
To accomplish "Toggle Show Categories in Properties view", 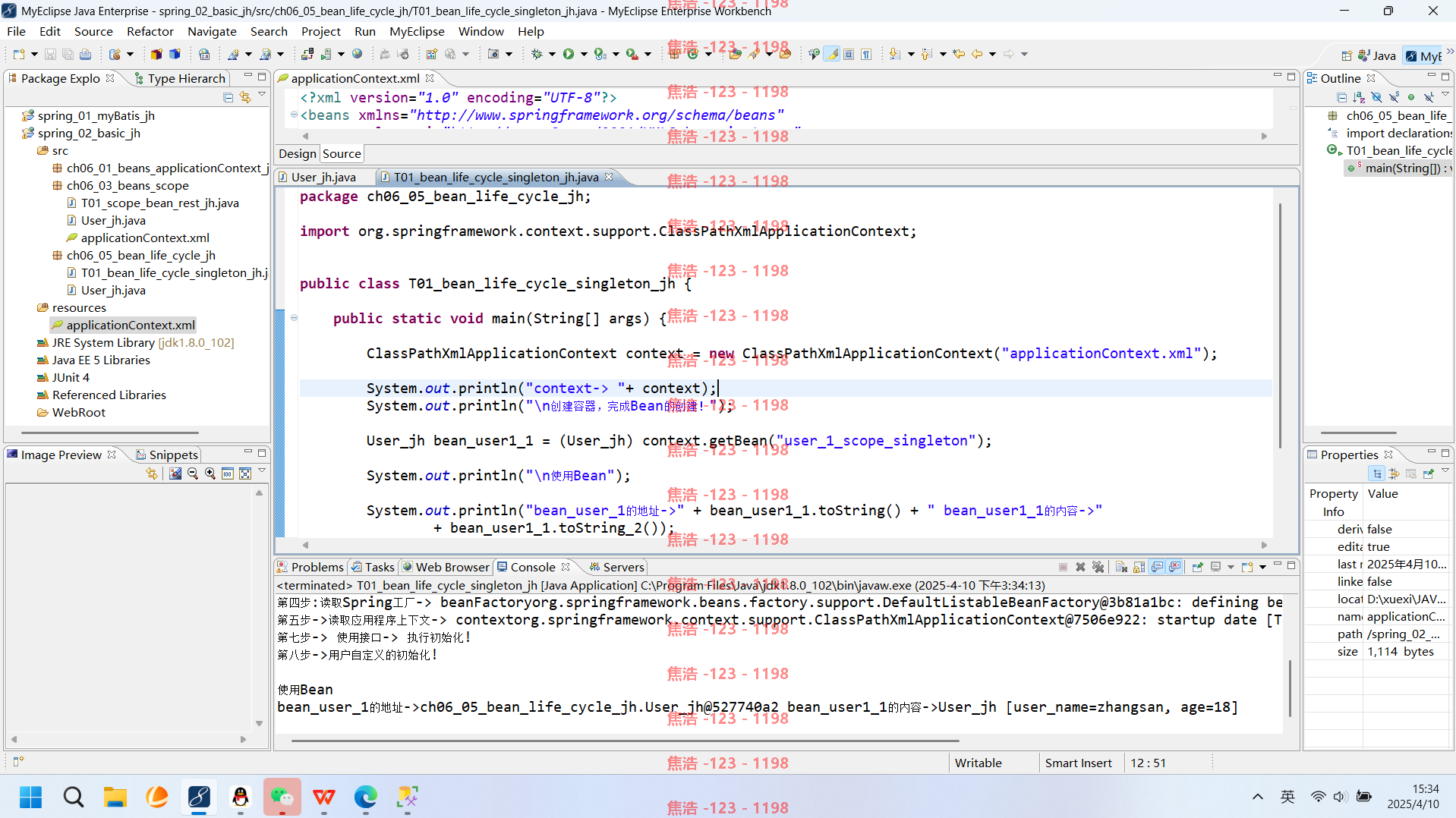I will tap(1377, 473).
